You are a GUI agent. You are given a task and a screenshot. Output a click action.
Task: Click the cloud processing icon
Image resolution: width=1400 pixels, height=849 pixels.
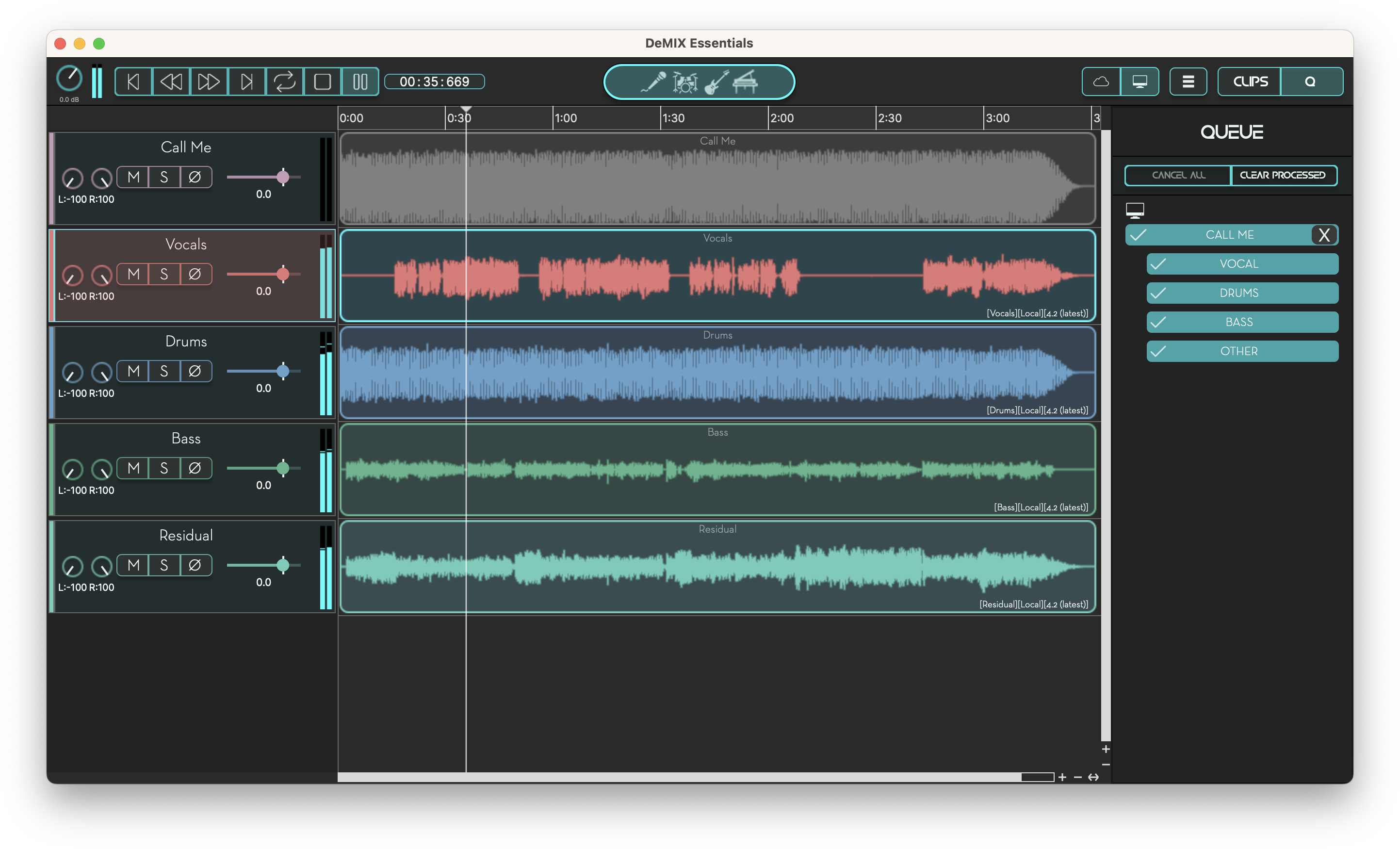click(x=1101, y=82)
